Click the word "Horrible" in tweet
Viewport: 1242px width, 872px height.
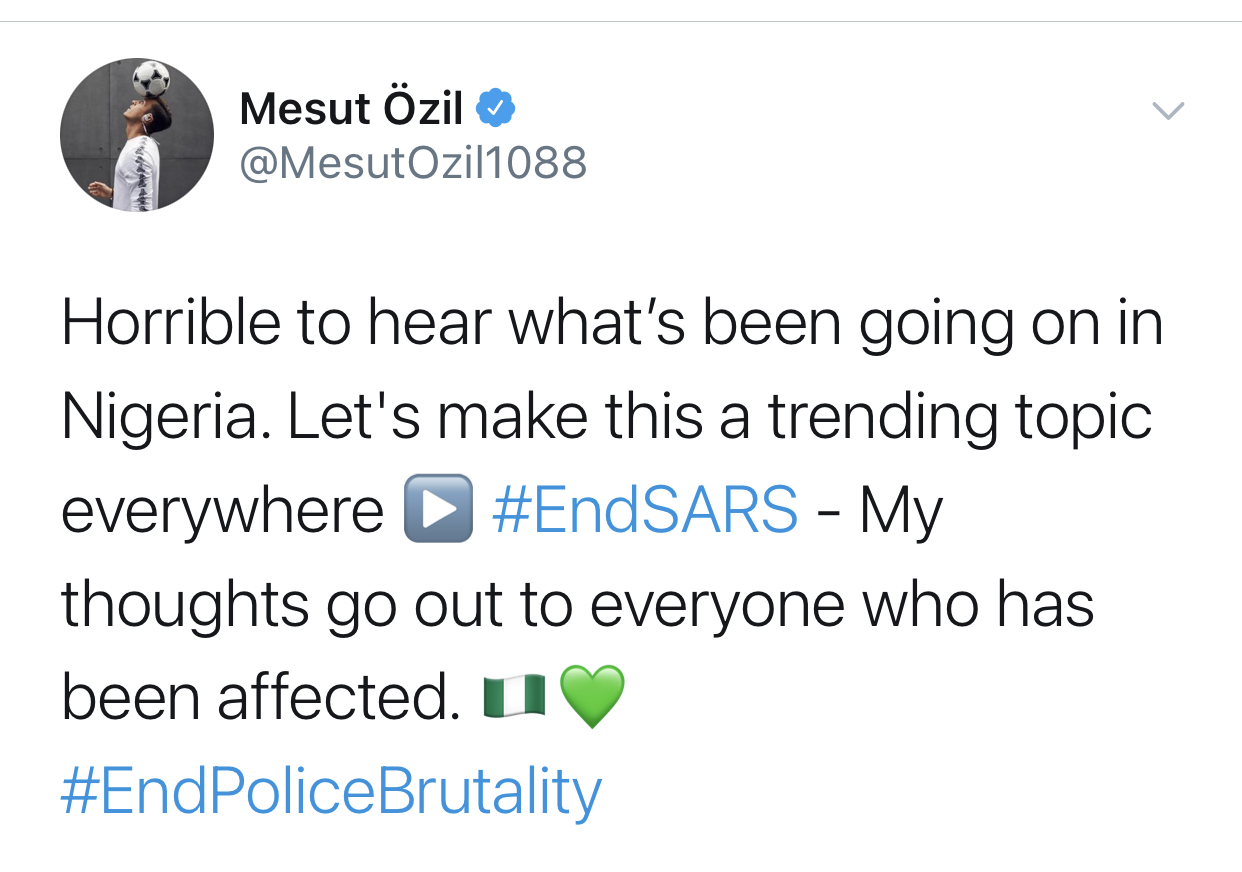tap(170, 323)
